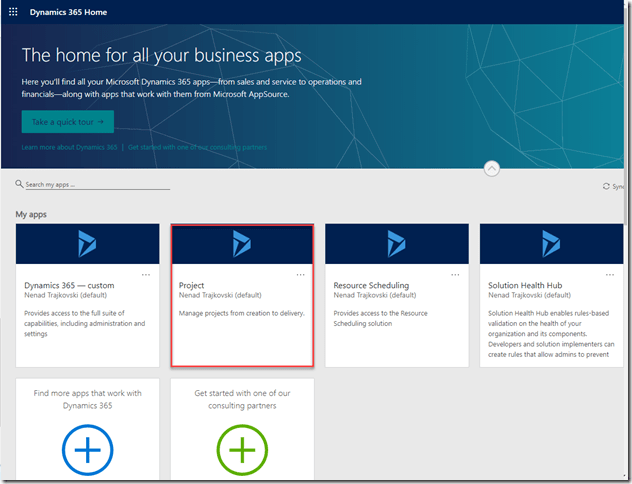
Task: Click the green plus consulting partners icon
Action: 242,450
